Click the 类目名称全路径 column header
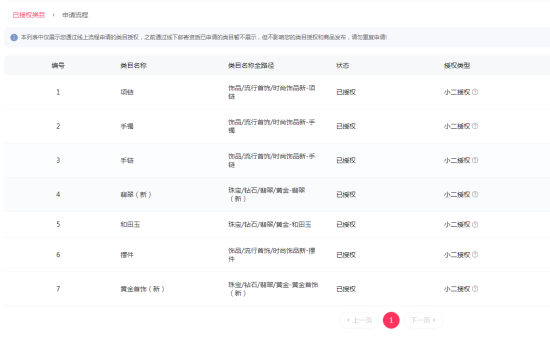This screenshot has height=360, width=550. click(x=251, y=65)
